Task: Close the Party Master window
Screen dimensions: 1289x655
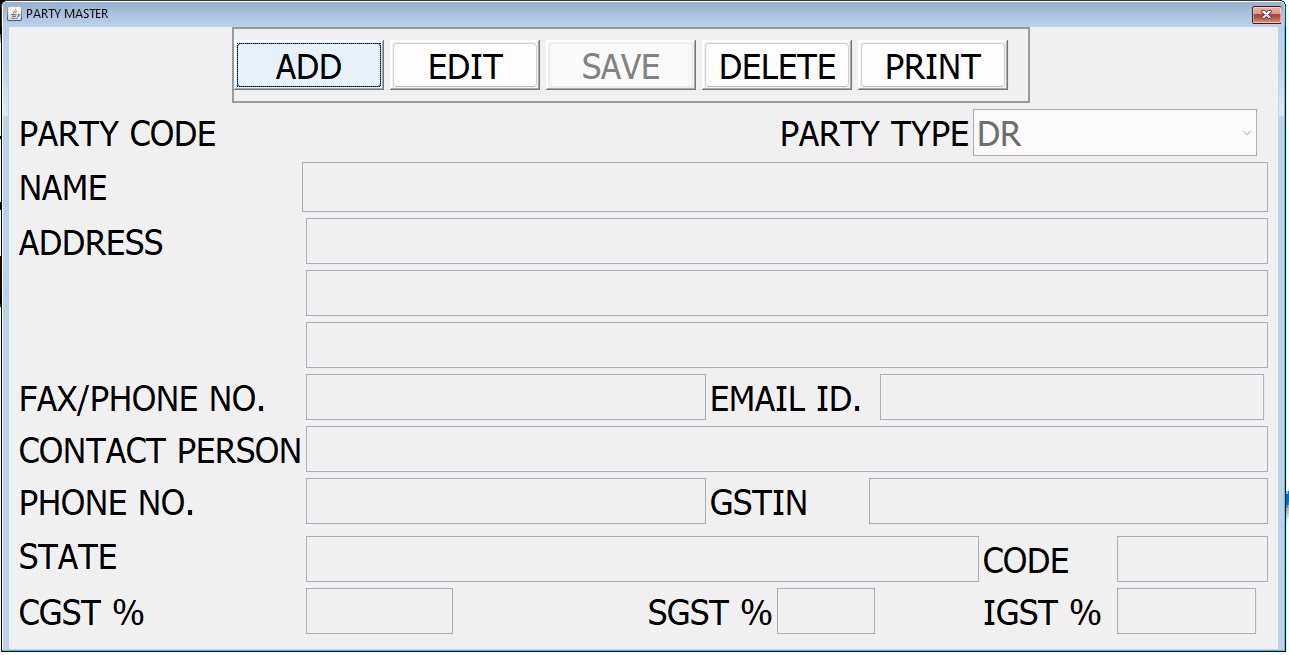Action: tap(1266, 14)
